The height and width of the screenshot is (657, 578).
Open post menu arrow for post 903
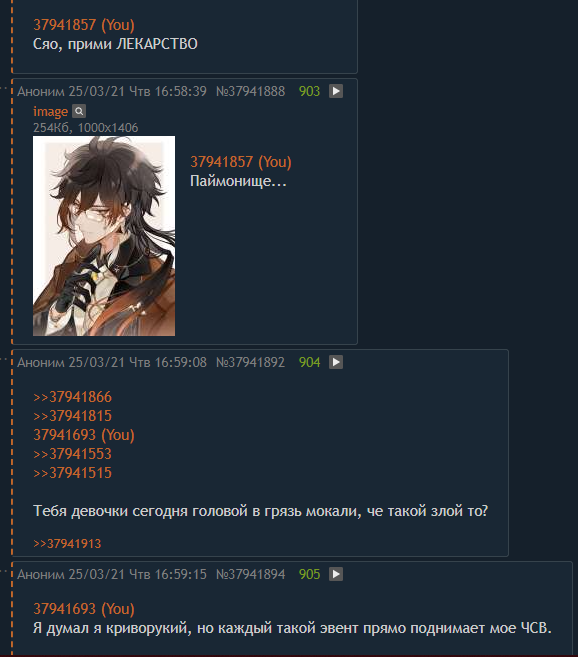[x=336, y=91]
